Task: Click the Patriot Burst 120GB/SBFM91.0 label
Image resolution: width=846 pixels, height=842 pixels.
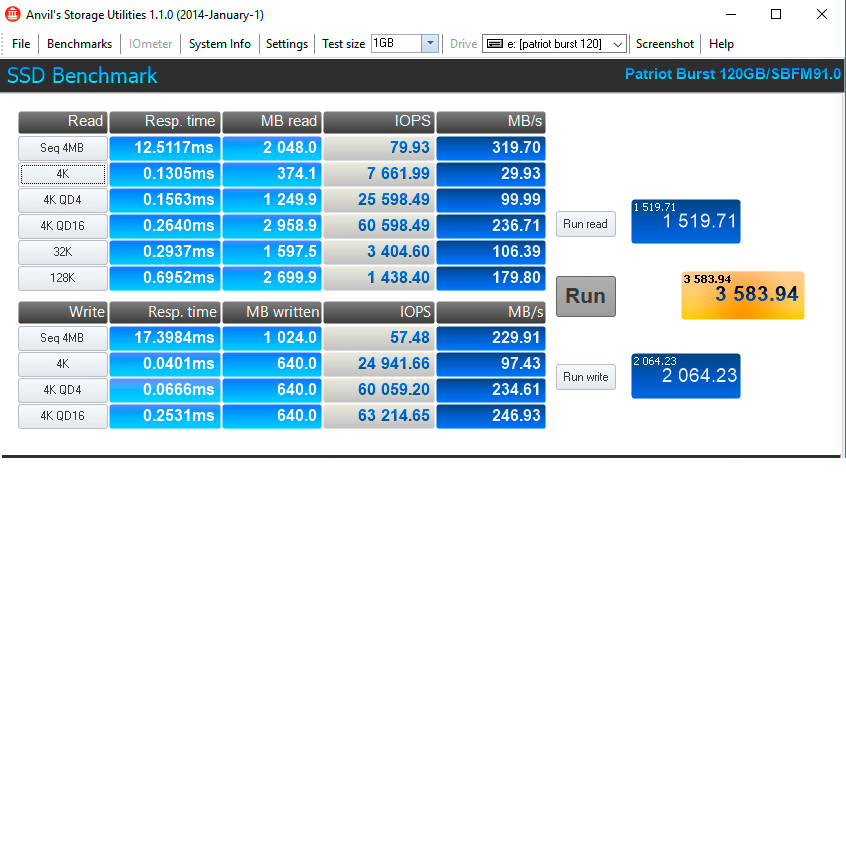Action: (x=732, y=74)
